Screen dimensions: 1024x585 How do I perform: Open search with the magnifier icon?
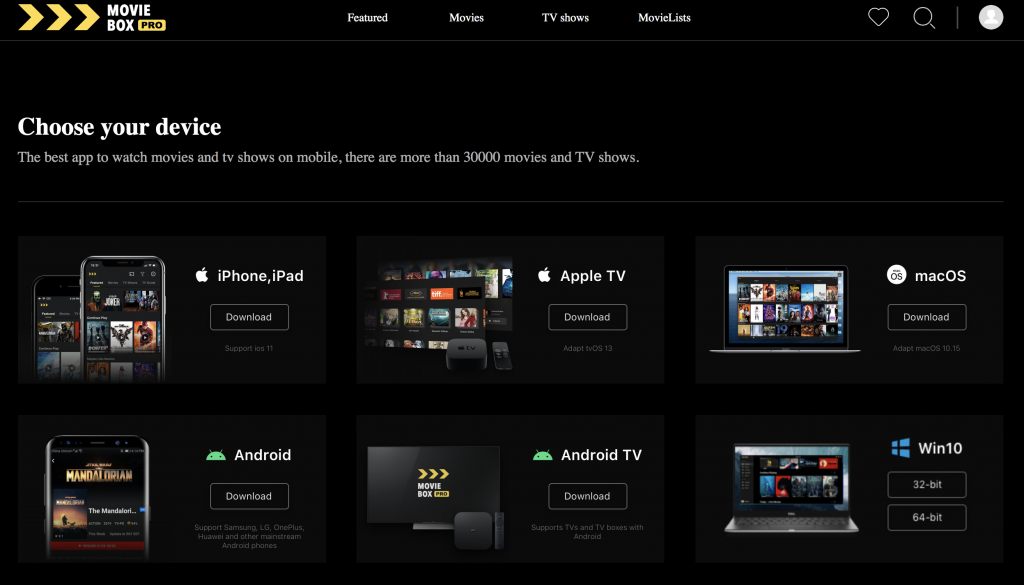(924, 17)
